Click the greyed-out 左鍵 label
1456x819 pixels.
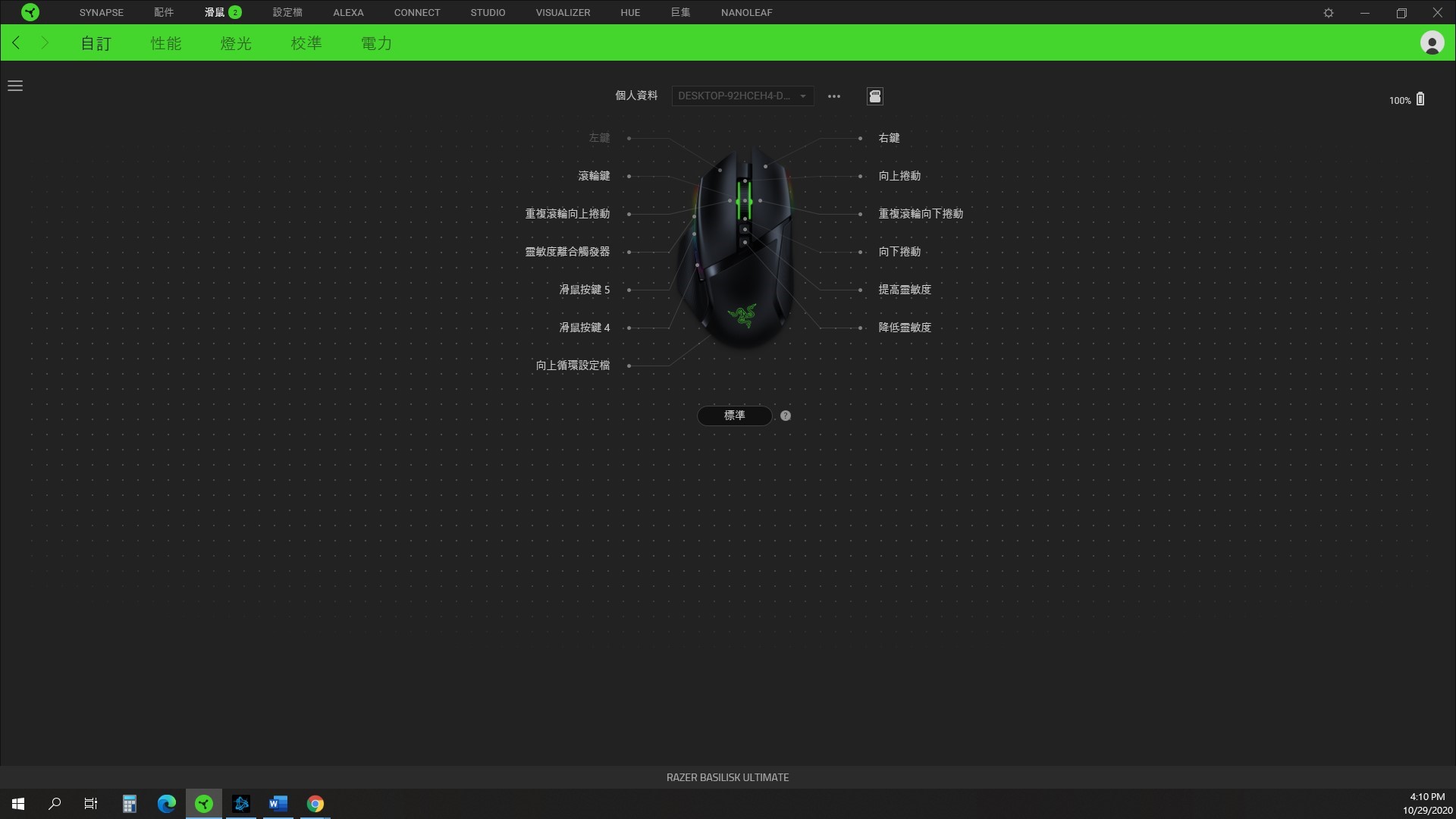pos(599,138)
